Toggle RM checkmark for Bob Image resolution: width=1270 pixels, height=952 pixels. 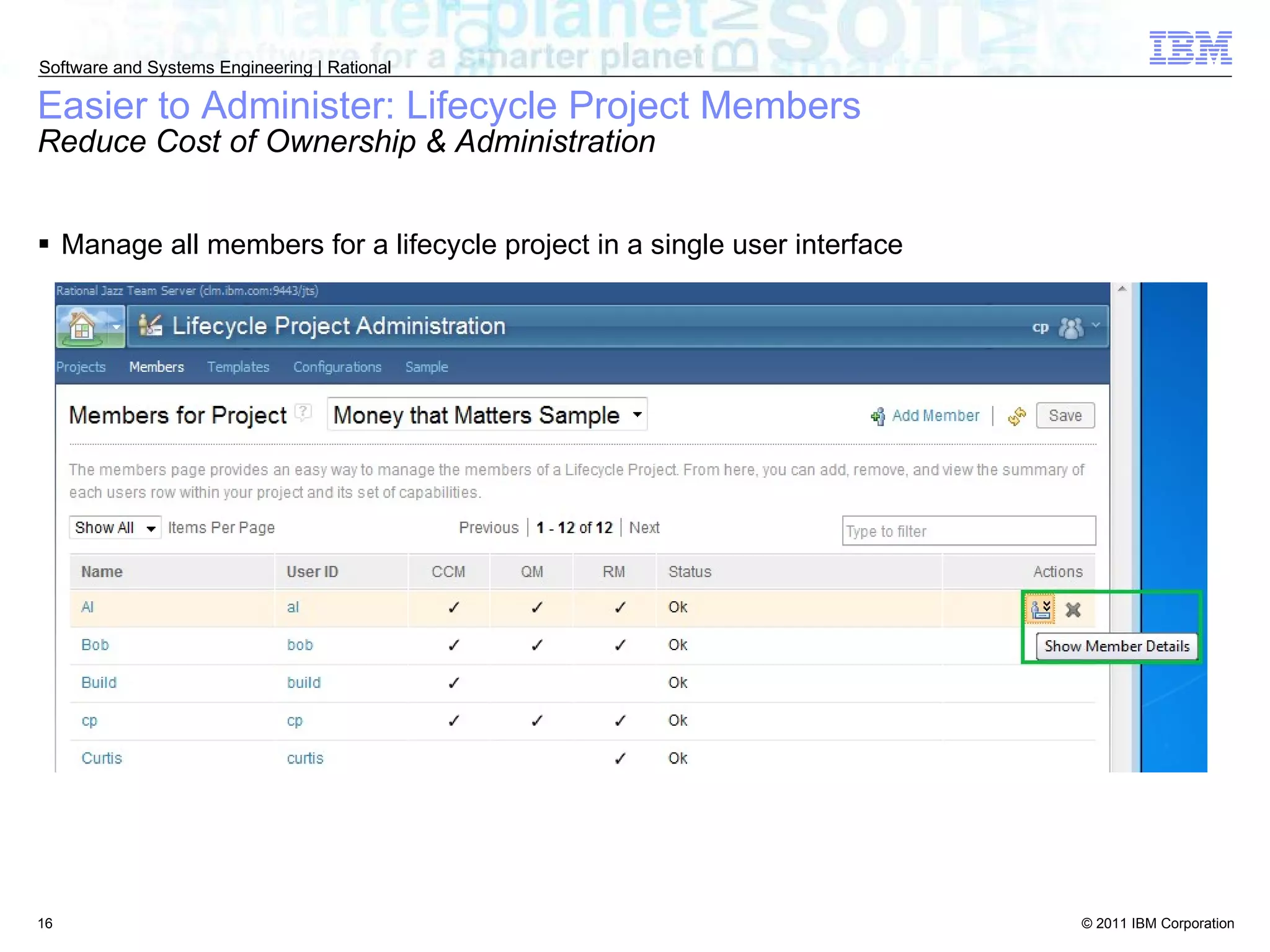[619, 645]
